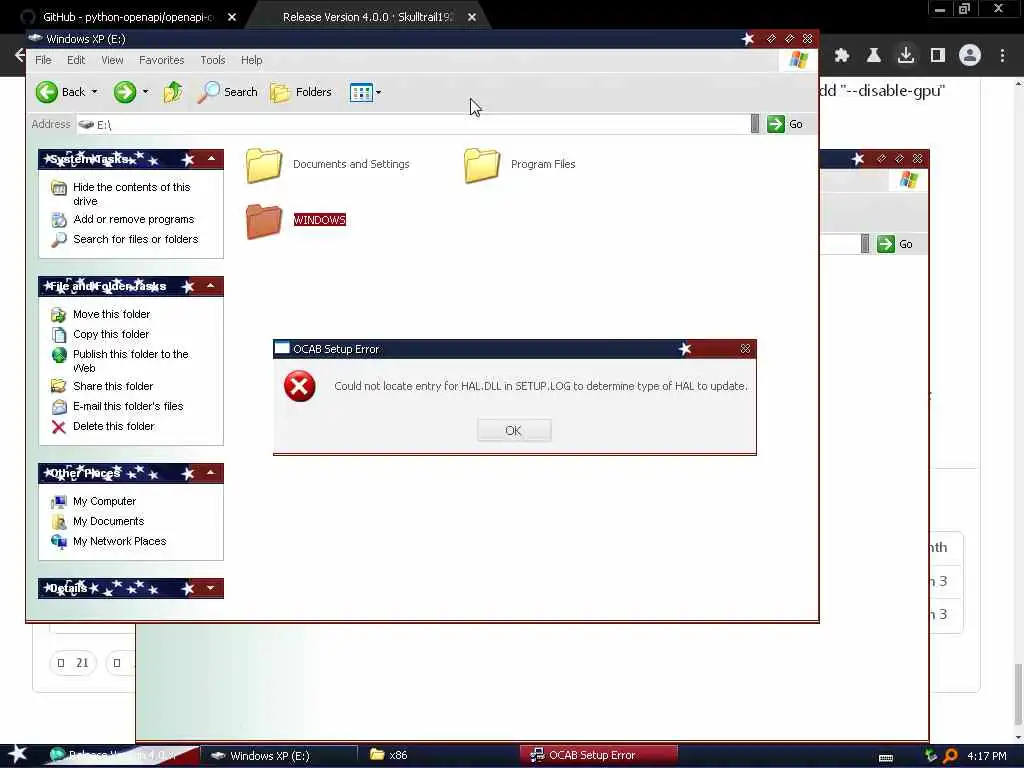Click Search for files or folders
Viewport: 1024px width, 768px height.
[x=135, y=239]
